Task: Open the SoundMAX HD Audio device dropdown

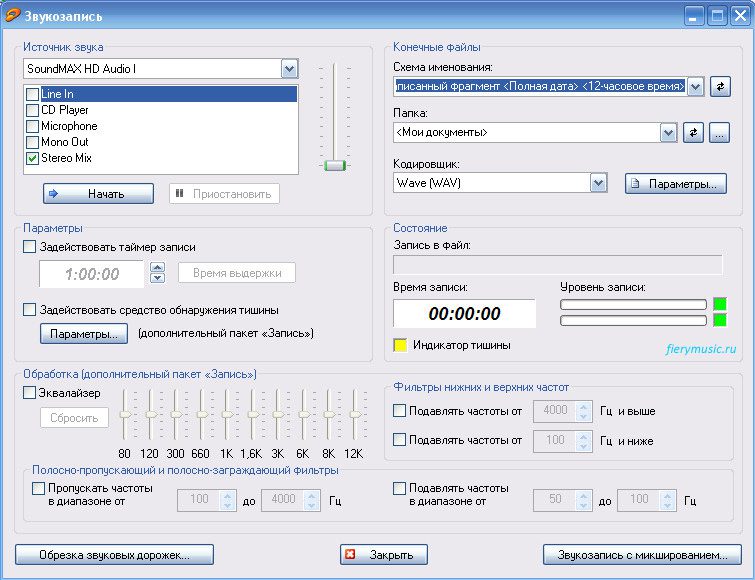Action: (289, 69)
